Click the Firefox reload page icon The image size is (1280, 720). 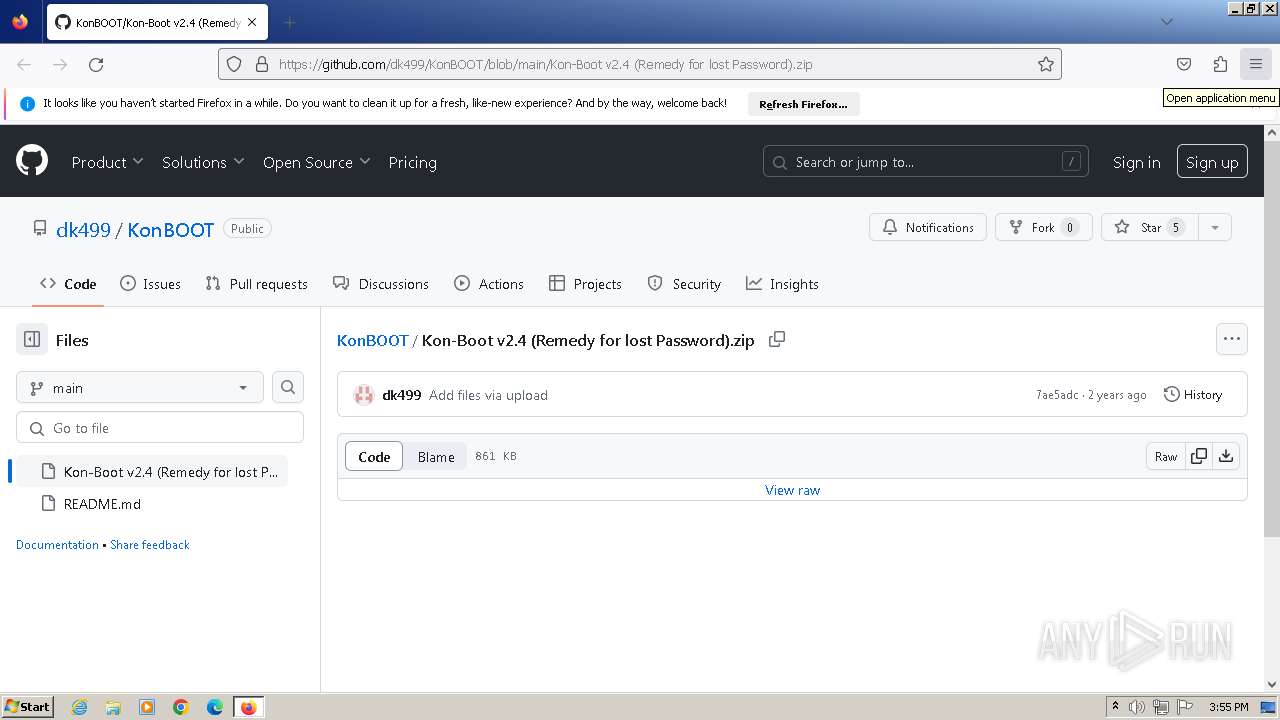click(x=96, y=64)
